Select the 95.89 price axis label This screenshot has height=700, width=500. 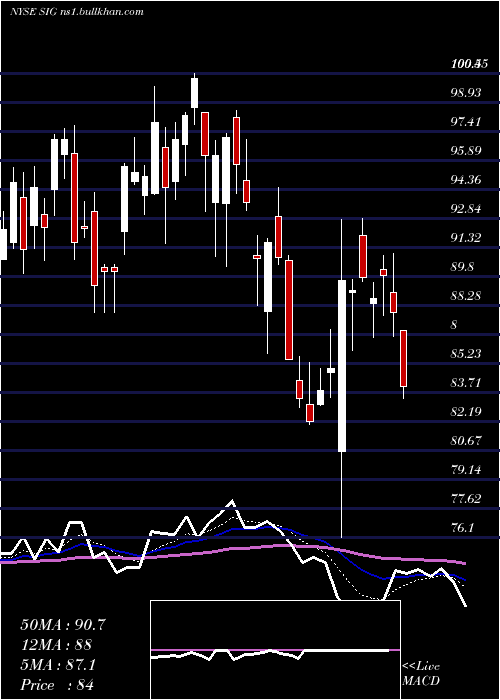click(x=467, y=151)
